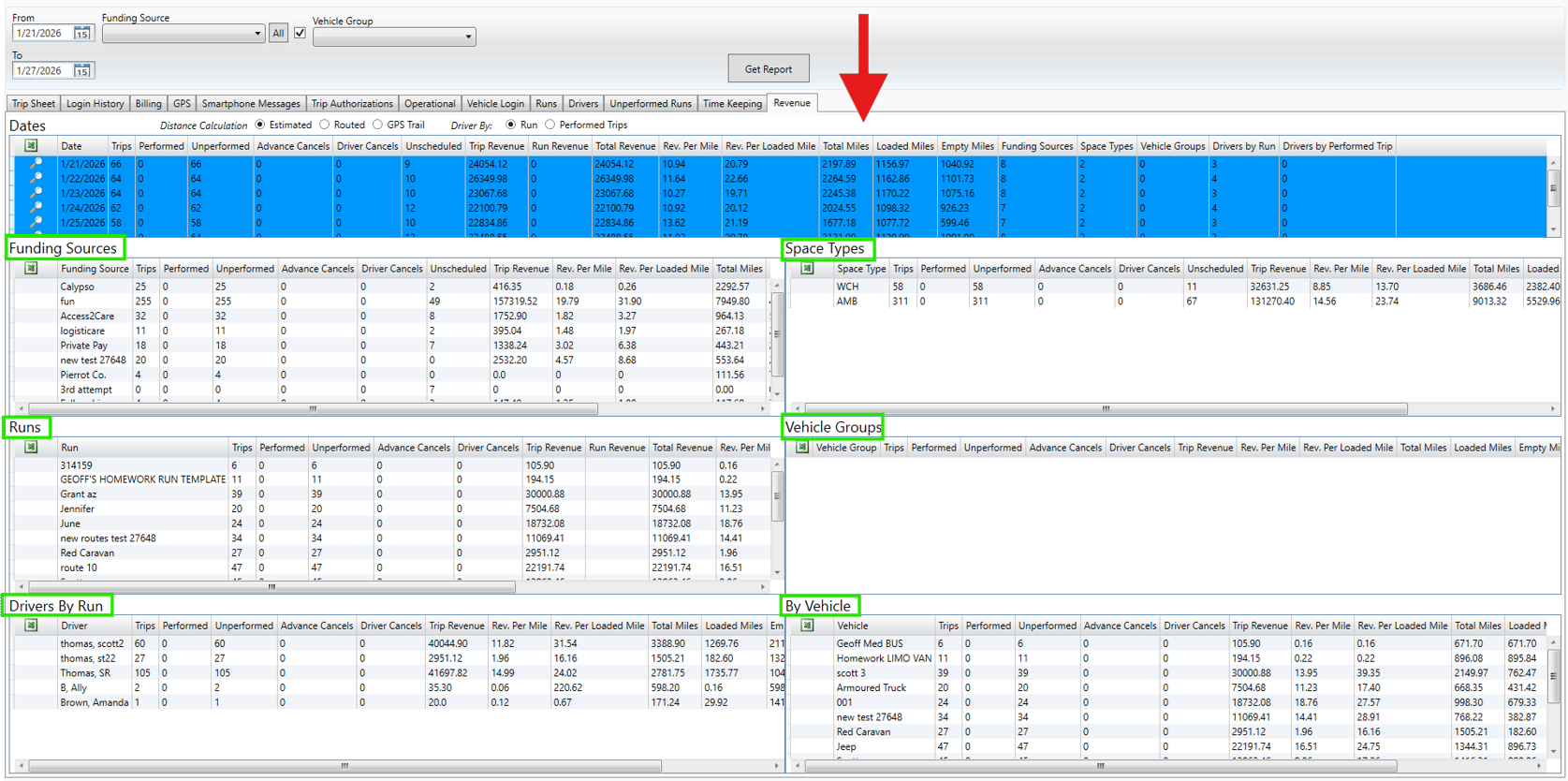The image size is (1568, 781).
Task: Sort Dates grid by Total Revenue column
Action: tap(624, 146)
